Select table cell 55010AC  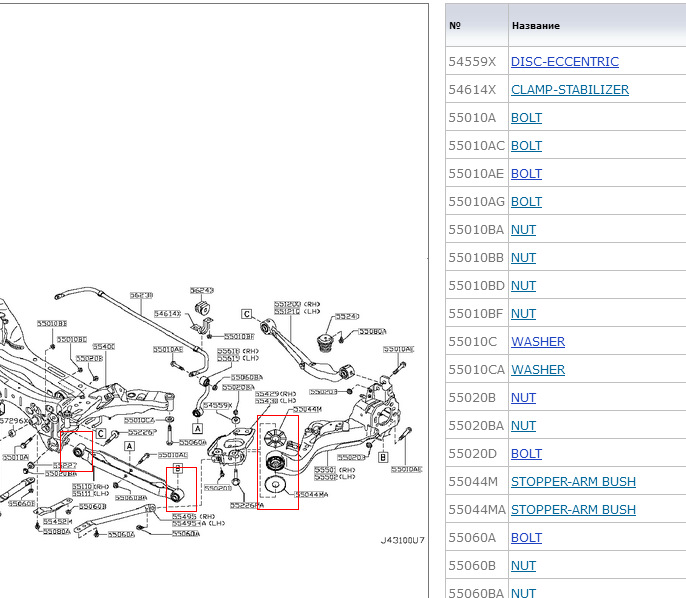(x=477, y=146)
